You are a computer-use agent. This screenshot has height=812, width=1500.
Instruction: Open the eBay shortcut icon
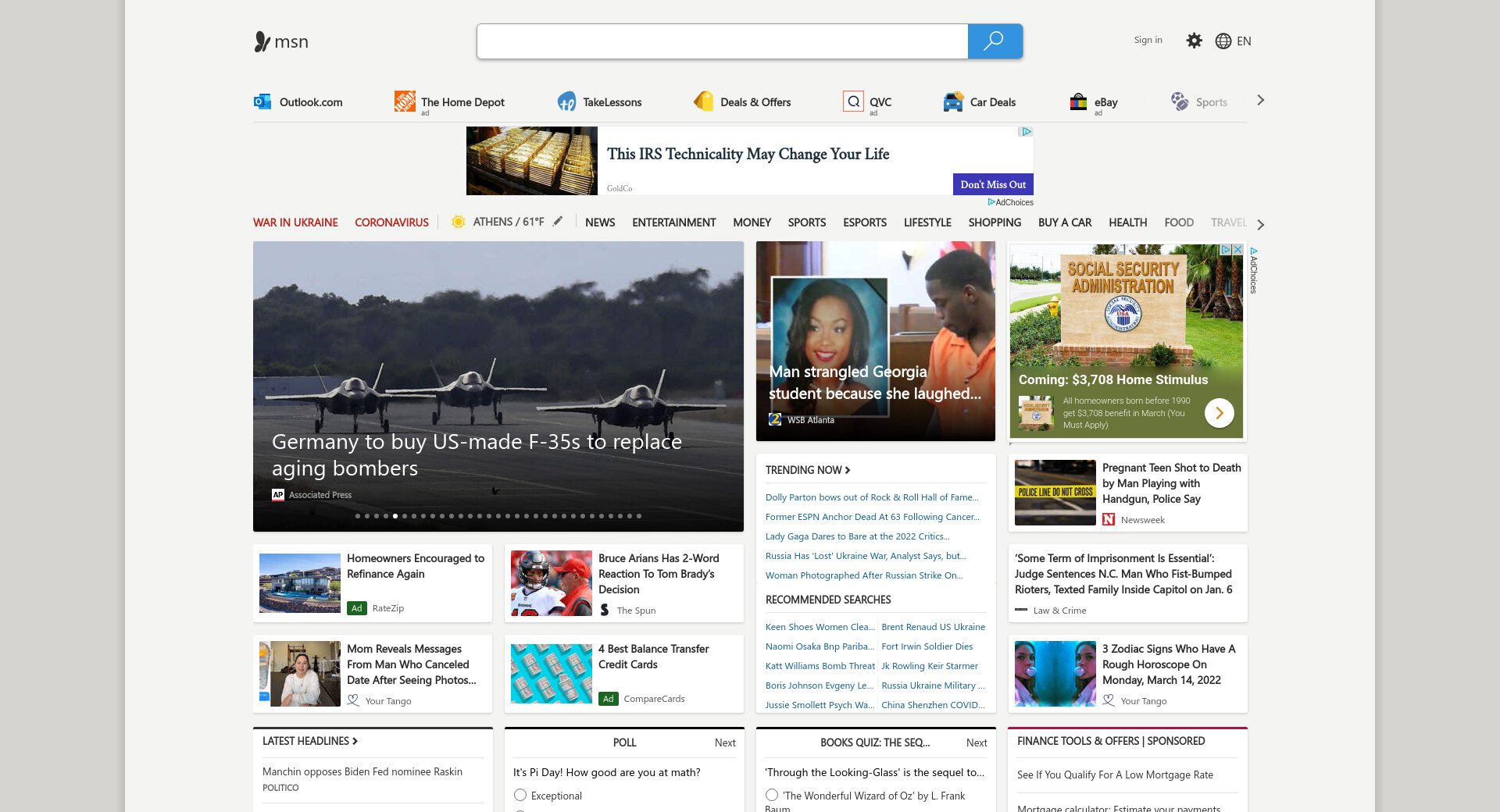[x=1078, y=101]
